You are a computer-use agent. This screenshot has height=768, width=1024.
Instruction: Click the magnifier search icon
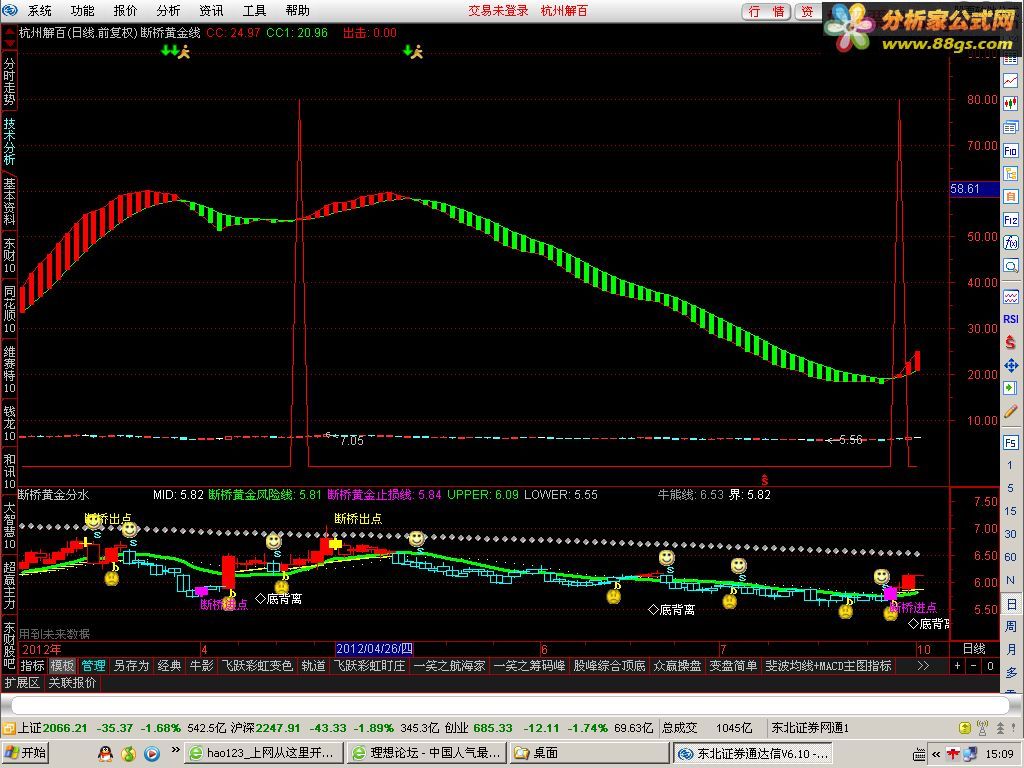coord(1010,266)
